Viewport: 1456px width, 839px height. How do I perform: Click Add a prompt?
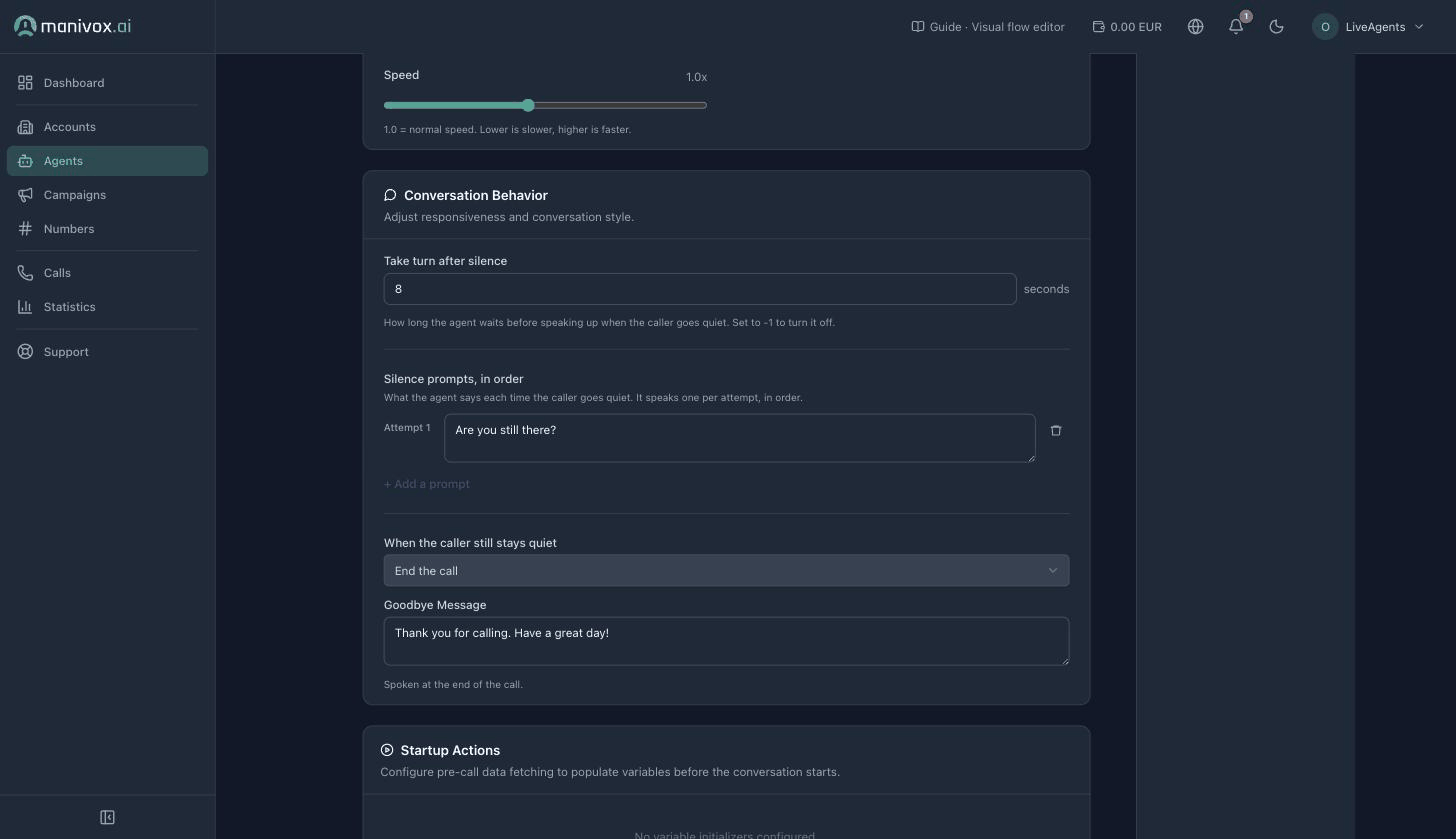coord(427,484)
